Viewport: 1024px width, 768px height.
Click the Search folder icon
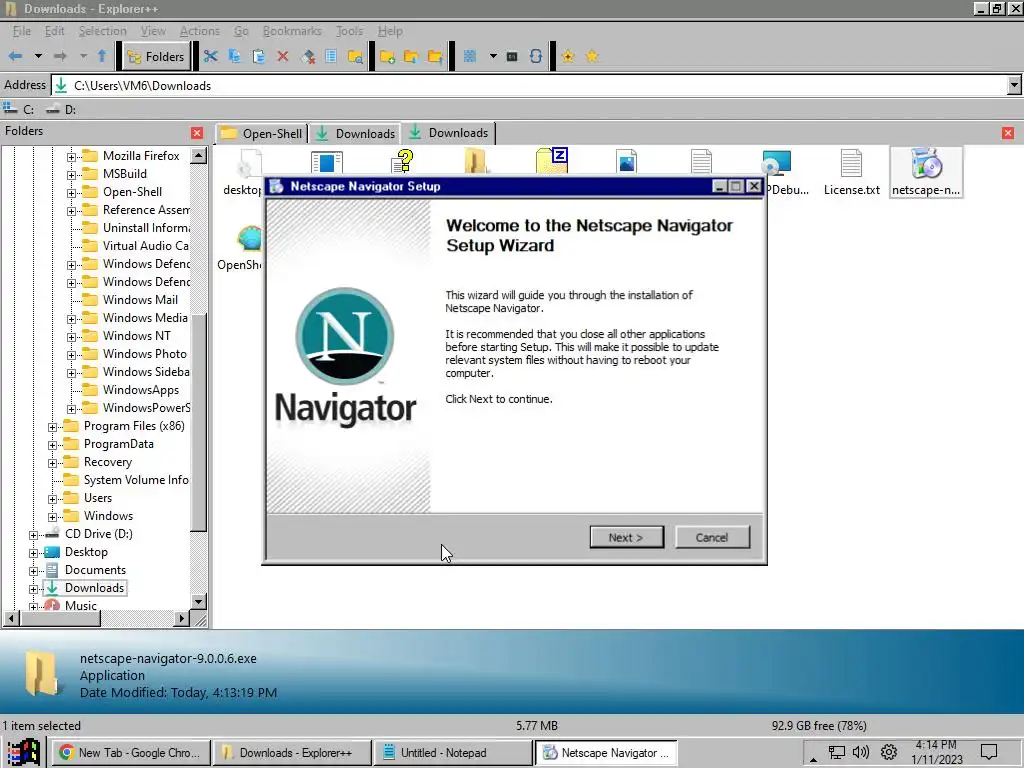(x=355, y=57)
